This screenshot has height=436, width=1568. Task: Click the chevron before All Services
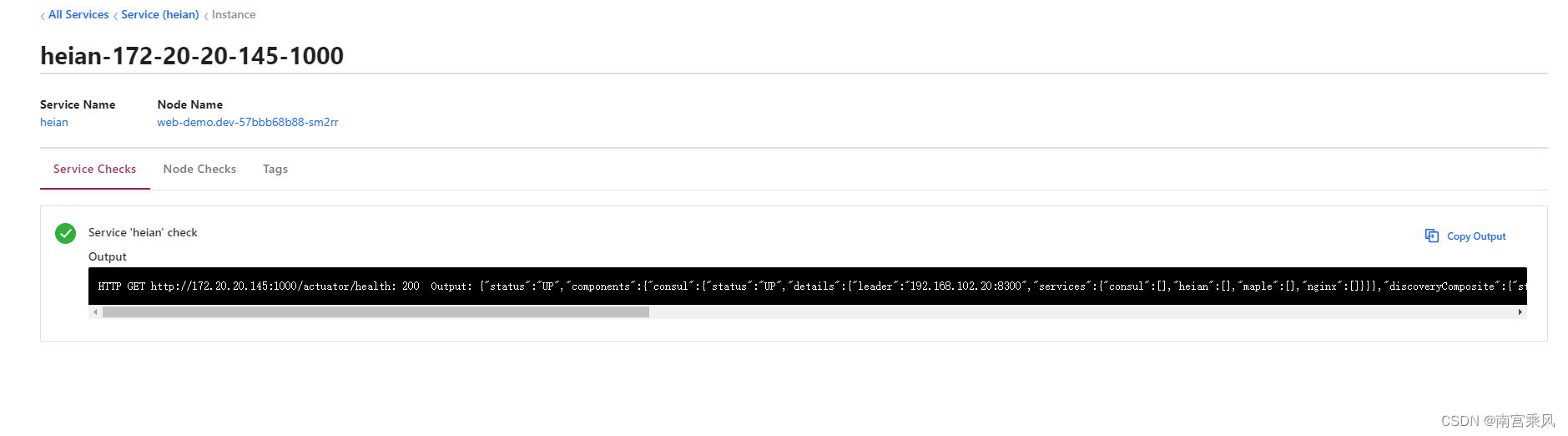pos(43,16)
